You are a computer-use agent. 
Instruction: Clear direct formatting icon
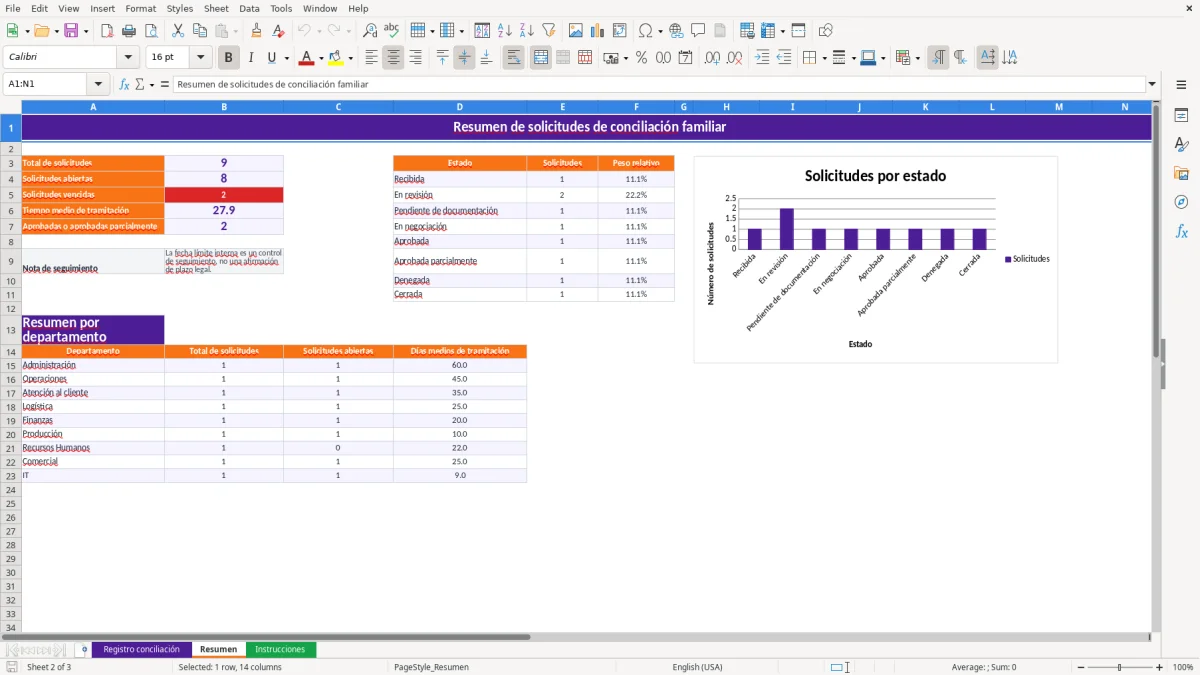pyautogui.click(x=279, y=31)
